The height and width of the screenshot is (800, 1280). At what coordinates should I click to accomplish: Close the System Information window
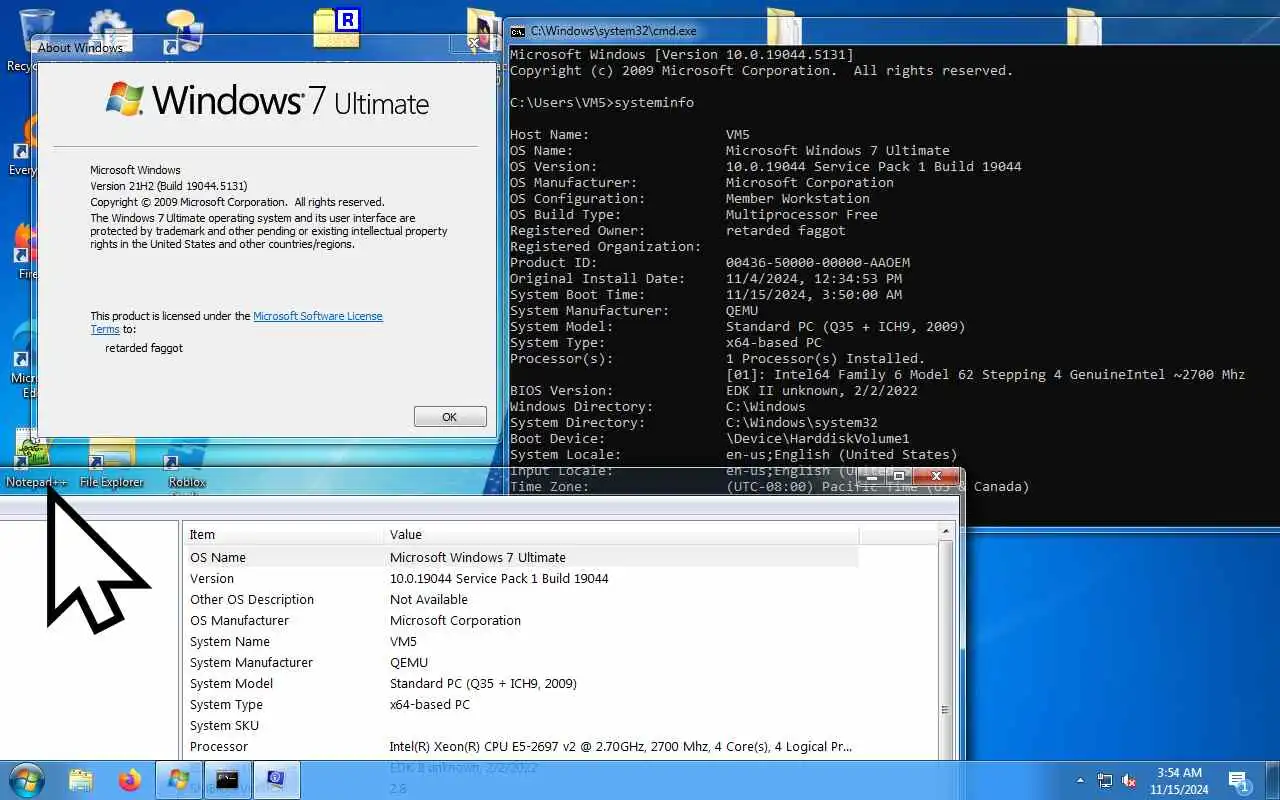[936, 476]
